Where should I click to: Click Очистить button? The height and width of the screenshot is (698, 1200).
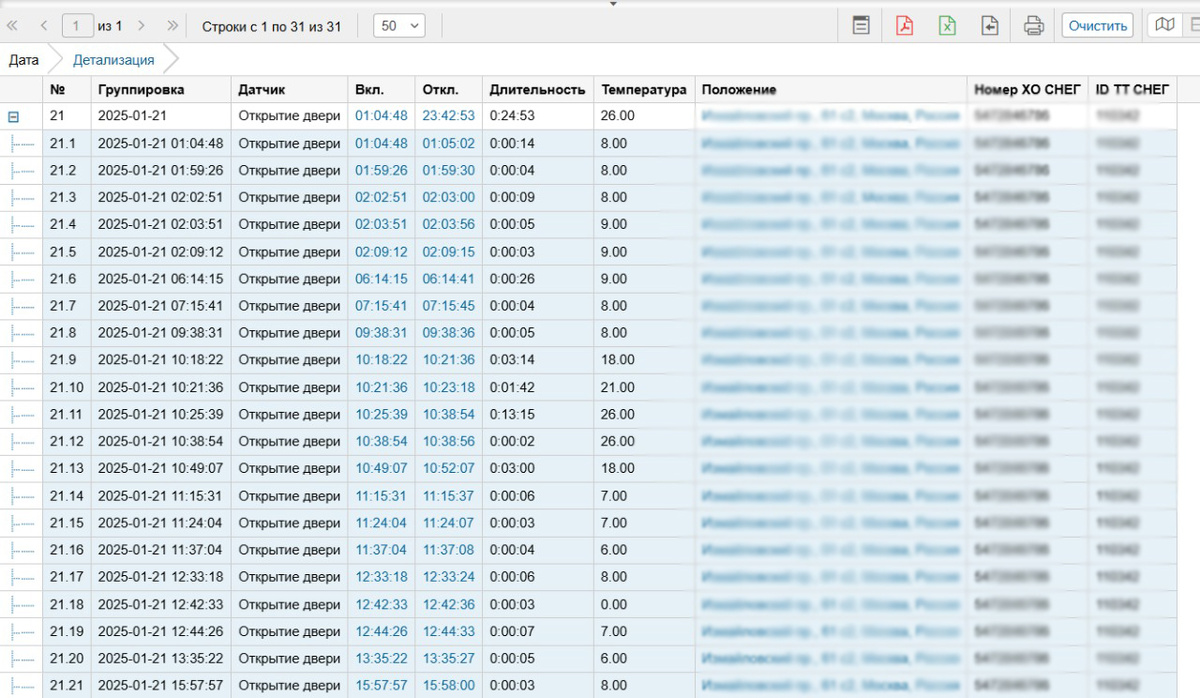[1097, 26]
